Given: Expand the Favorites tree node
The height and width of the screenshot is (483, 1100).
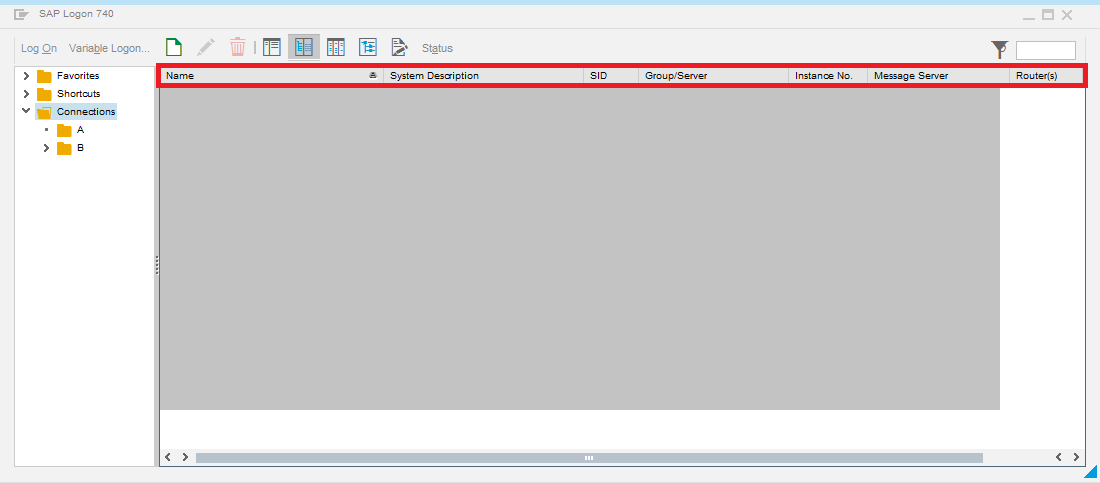Looking at the screenshot, I should pyautogui.click(x=27, y=76).
